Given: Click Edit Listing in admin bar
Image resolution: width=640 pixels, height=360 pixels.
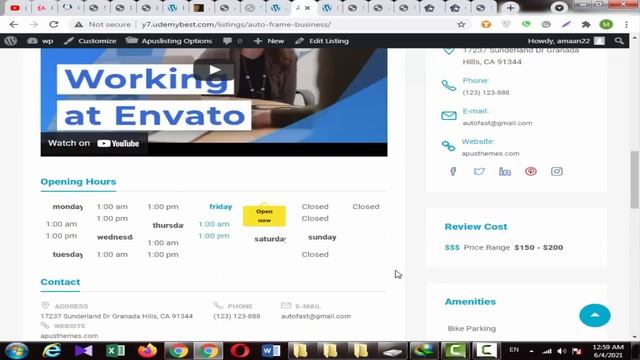Looking at the screenshot, I should (x=322, y=41).
